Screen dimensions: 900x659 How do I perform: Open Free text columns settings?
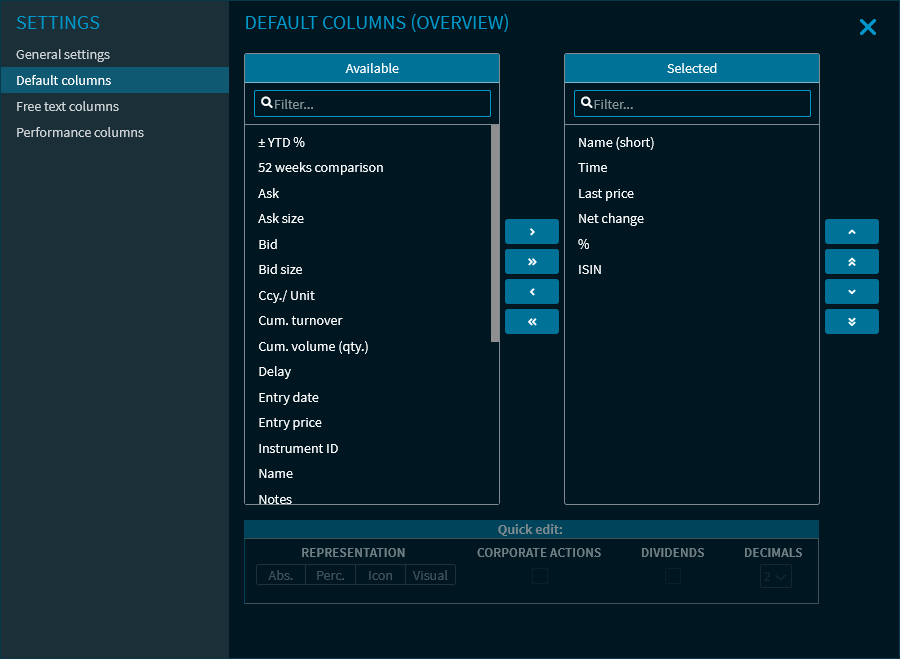[x=67, y=107]
